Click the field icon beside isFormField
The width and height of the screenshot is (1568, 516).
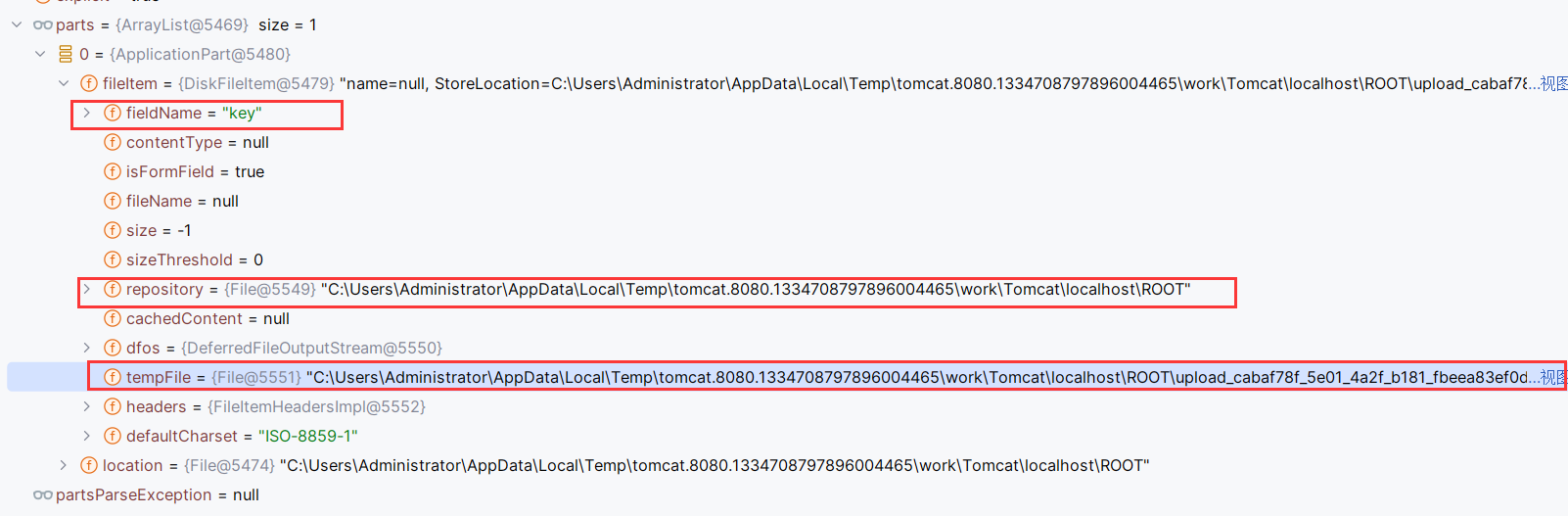[x=113, y=171]
